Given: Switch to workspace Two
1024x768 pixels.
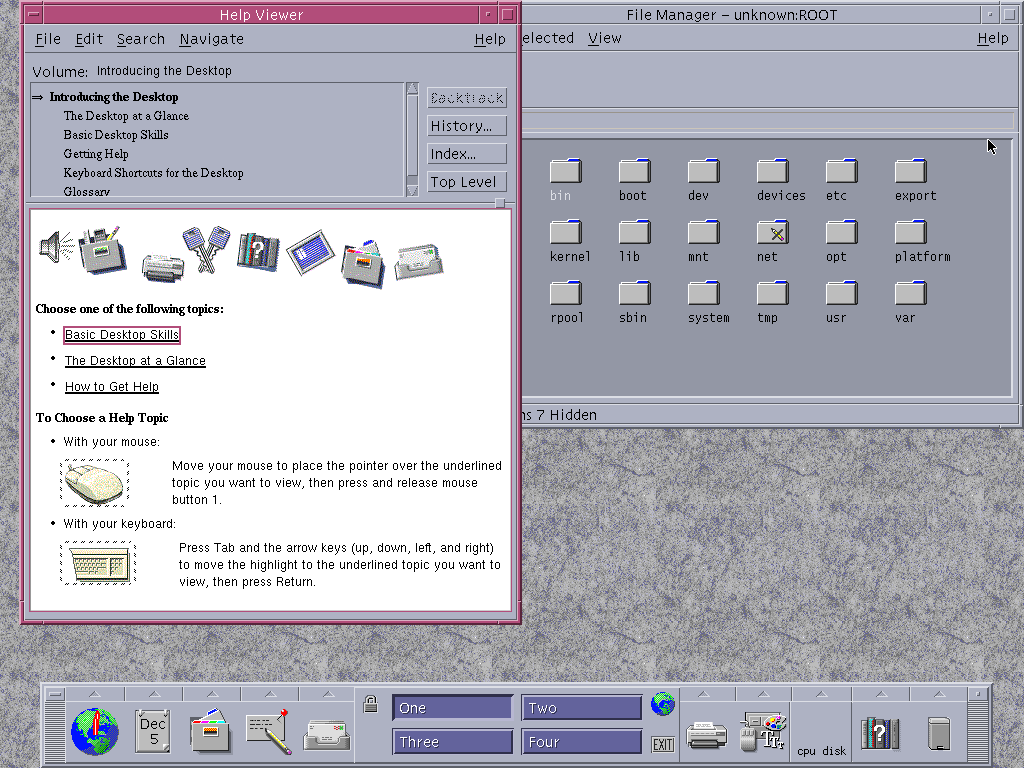Looking at the screenshot, I should pos(581,707).
